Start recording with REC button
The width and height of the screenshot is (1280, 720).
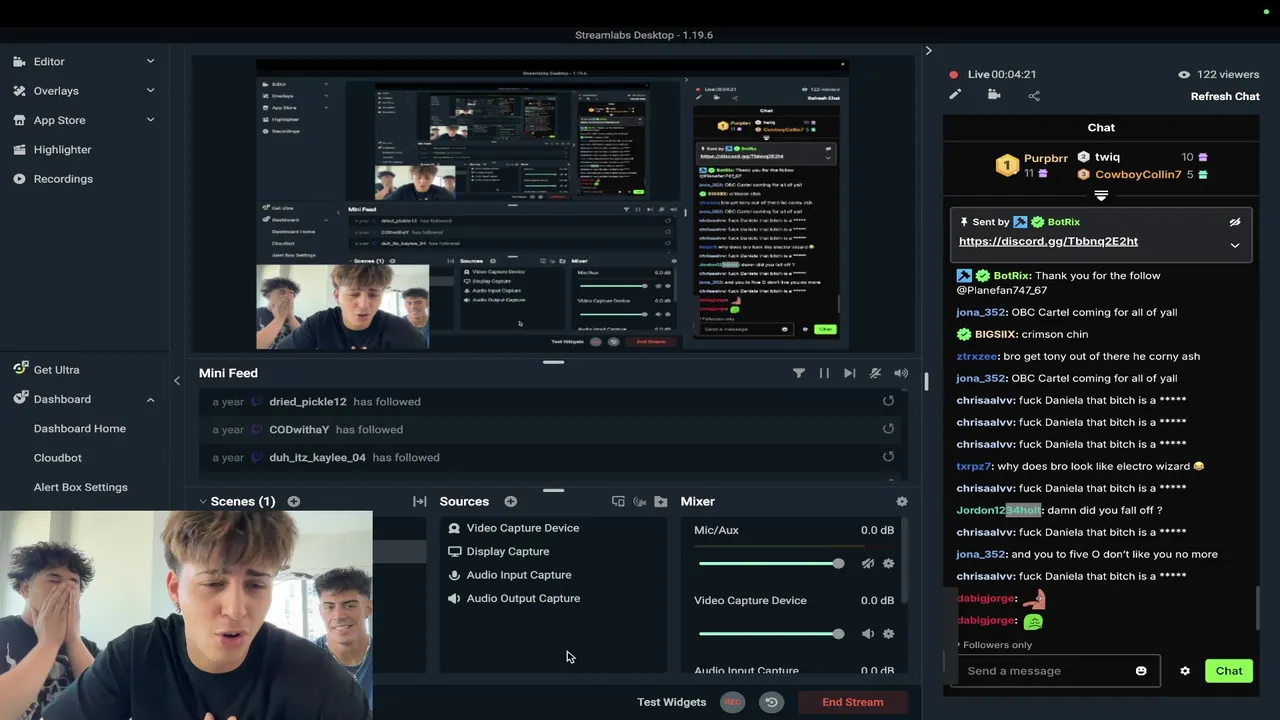[733, 702]
